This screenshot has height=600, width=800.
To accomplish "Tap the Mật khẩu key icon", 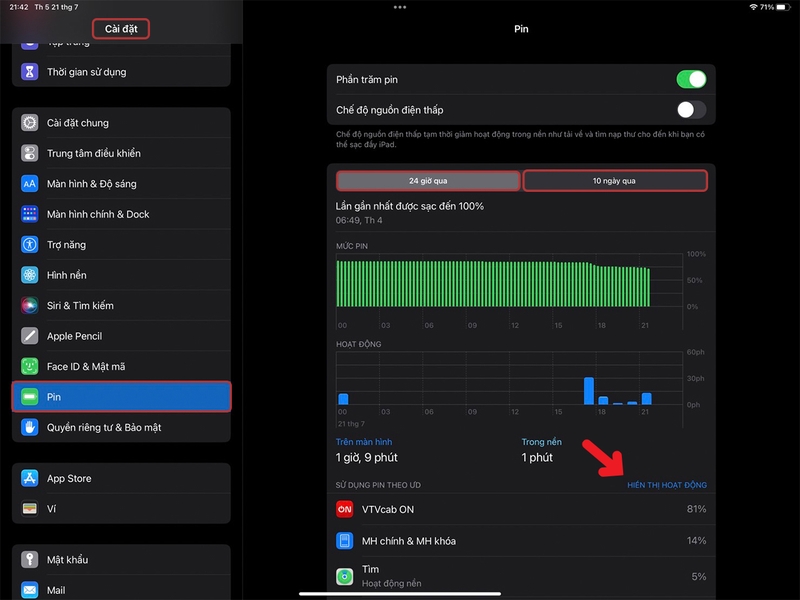I will tap(30, 560).
